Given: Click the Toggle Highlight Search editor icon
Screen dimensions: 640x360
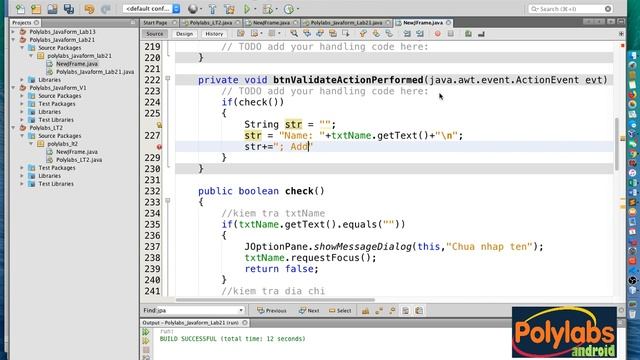Looking at the screenshot, I should [333, 33].
